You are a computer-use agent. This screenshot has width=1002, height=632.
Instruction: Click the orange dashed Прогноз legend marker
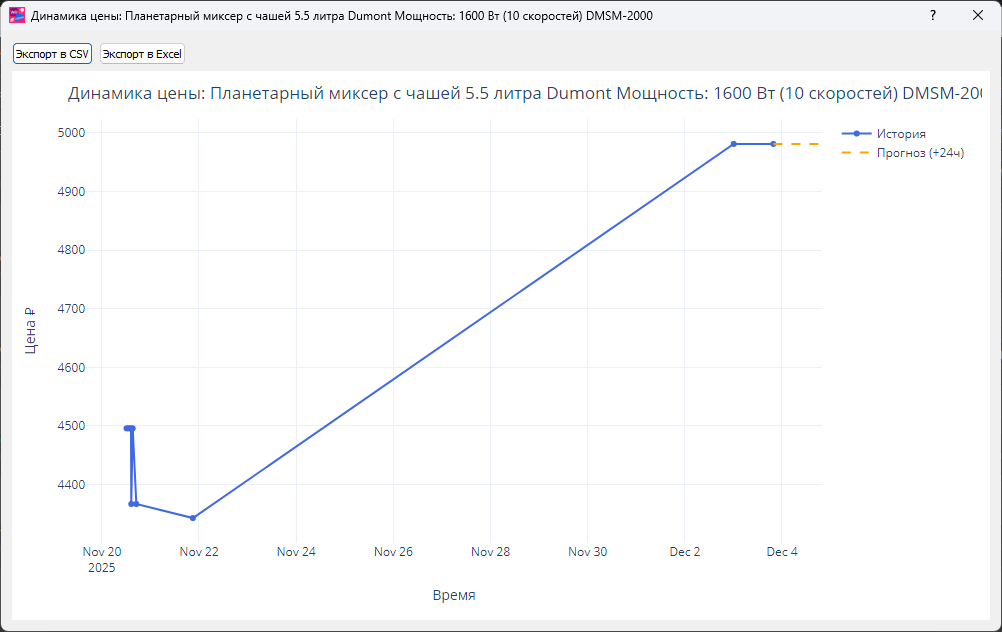click(x=857, y=153)
